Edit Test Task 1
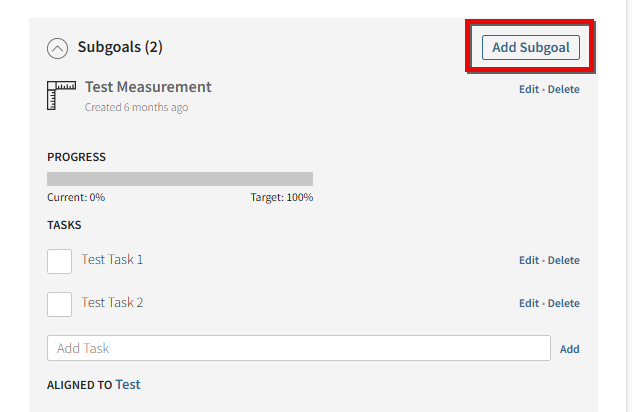This screenshot has height=412, width=632. [x=529, y=260]
